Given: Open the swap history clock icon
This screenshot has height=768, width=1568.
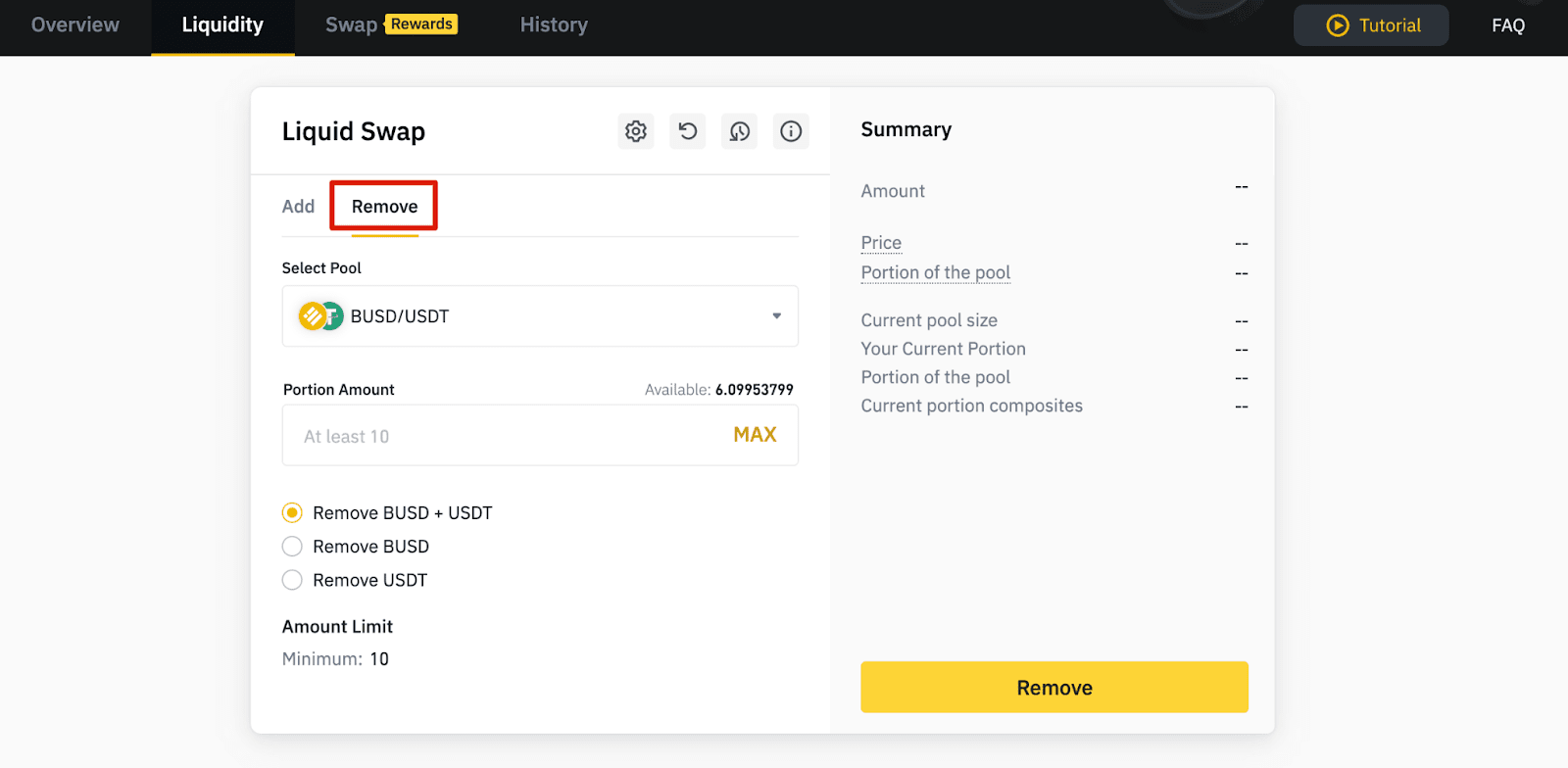Looking at the screenshot, I should coord(740,131).
